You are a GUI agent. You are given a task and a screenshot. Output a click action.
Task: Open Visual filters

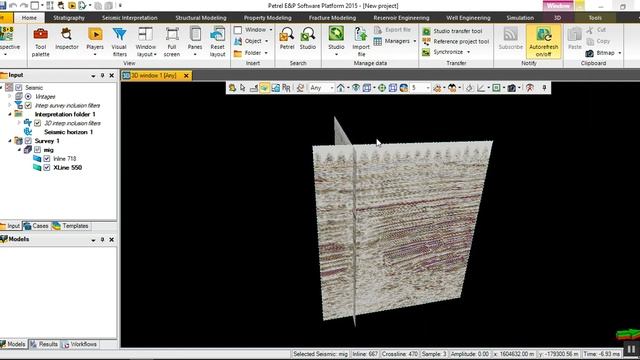coord(119,42)
